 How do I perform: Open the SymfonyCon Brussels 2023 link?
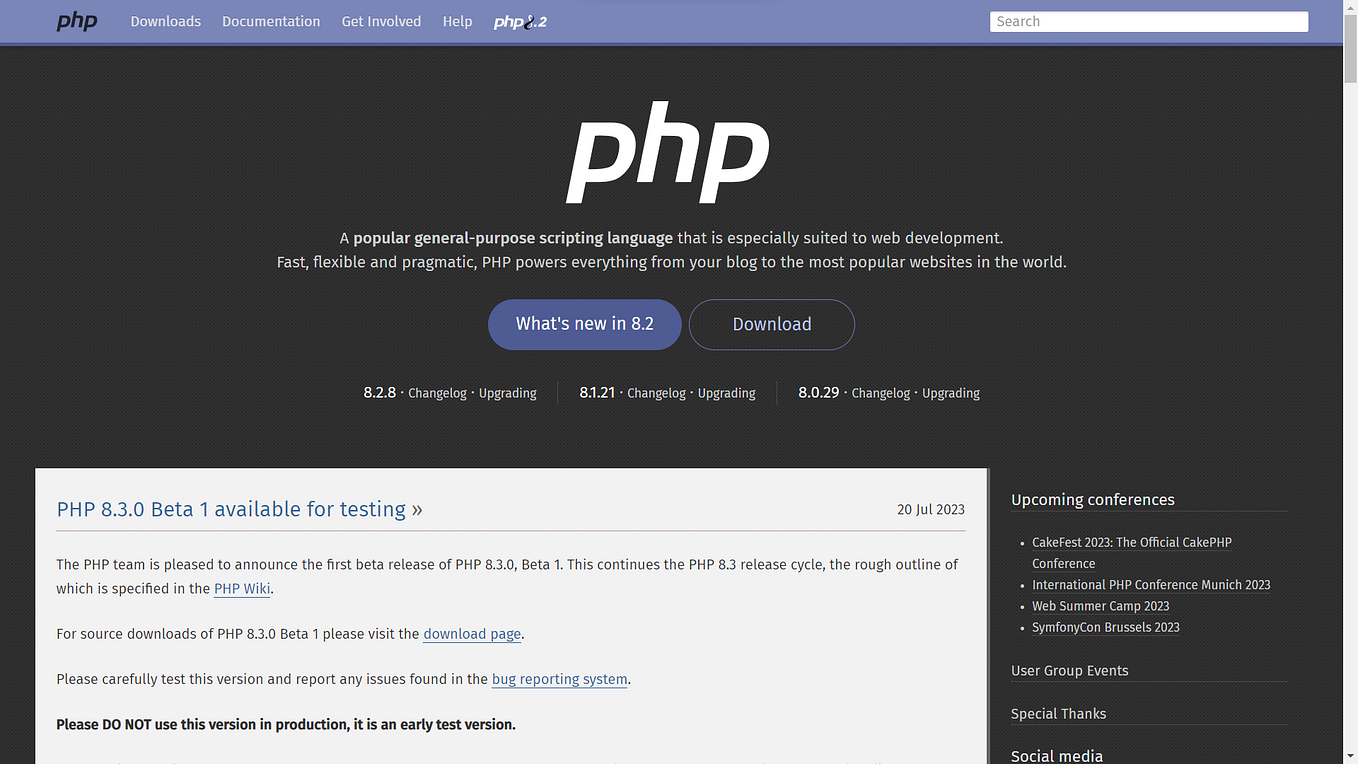point(1105,627)
